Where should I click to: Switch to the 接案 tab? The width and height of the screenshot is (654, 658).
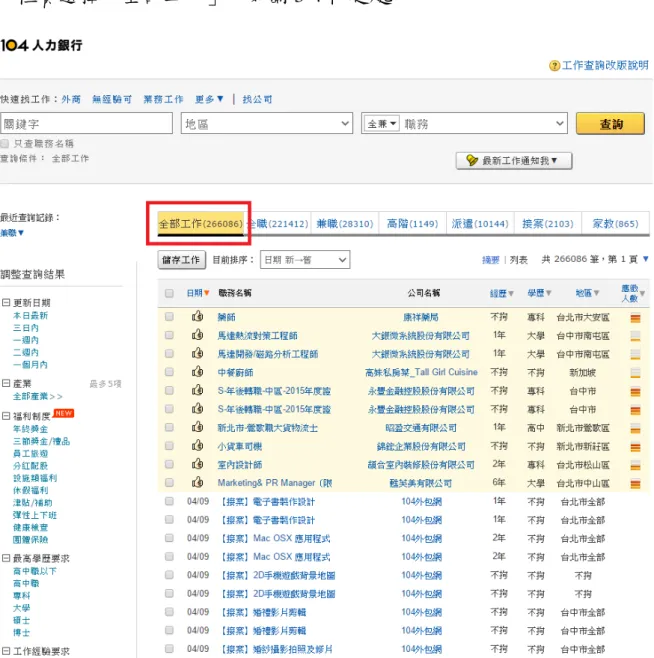tap(547, 224)
